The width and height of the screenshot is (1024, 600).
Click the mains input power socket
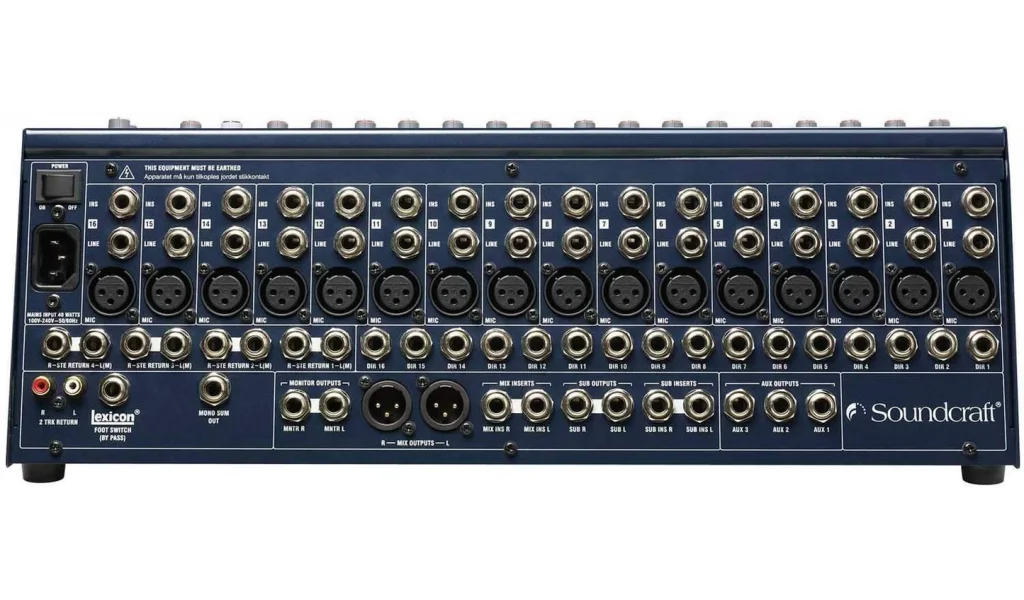pos(56,256)
